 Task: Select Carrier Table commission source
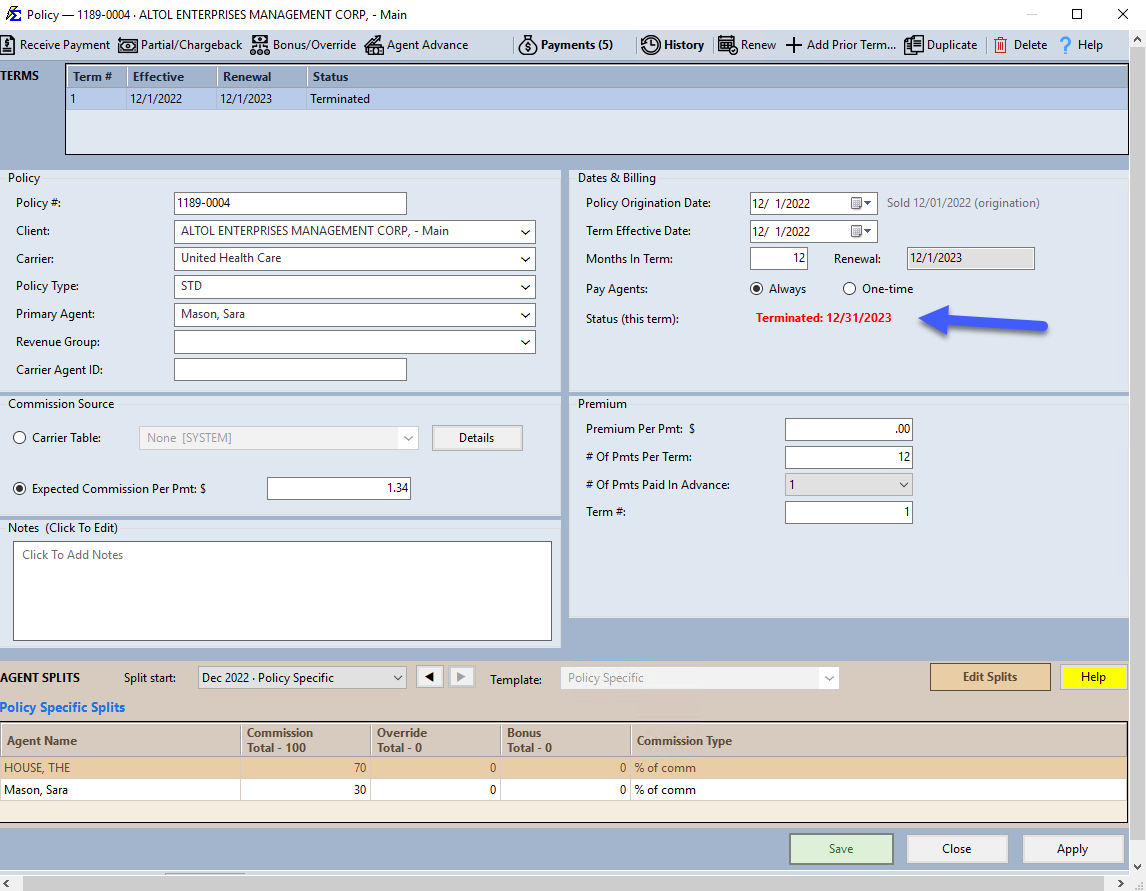coord(20,438)
